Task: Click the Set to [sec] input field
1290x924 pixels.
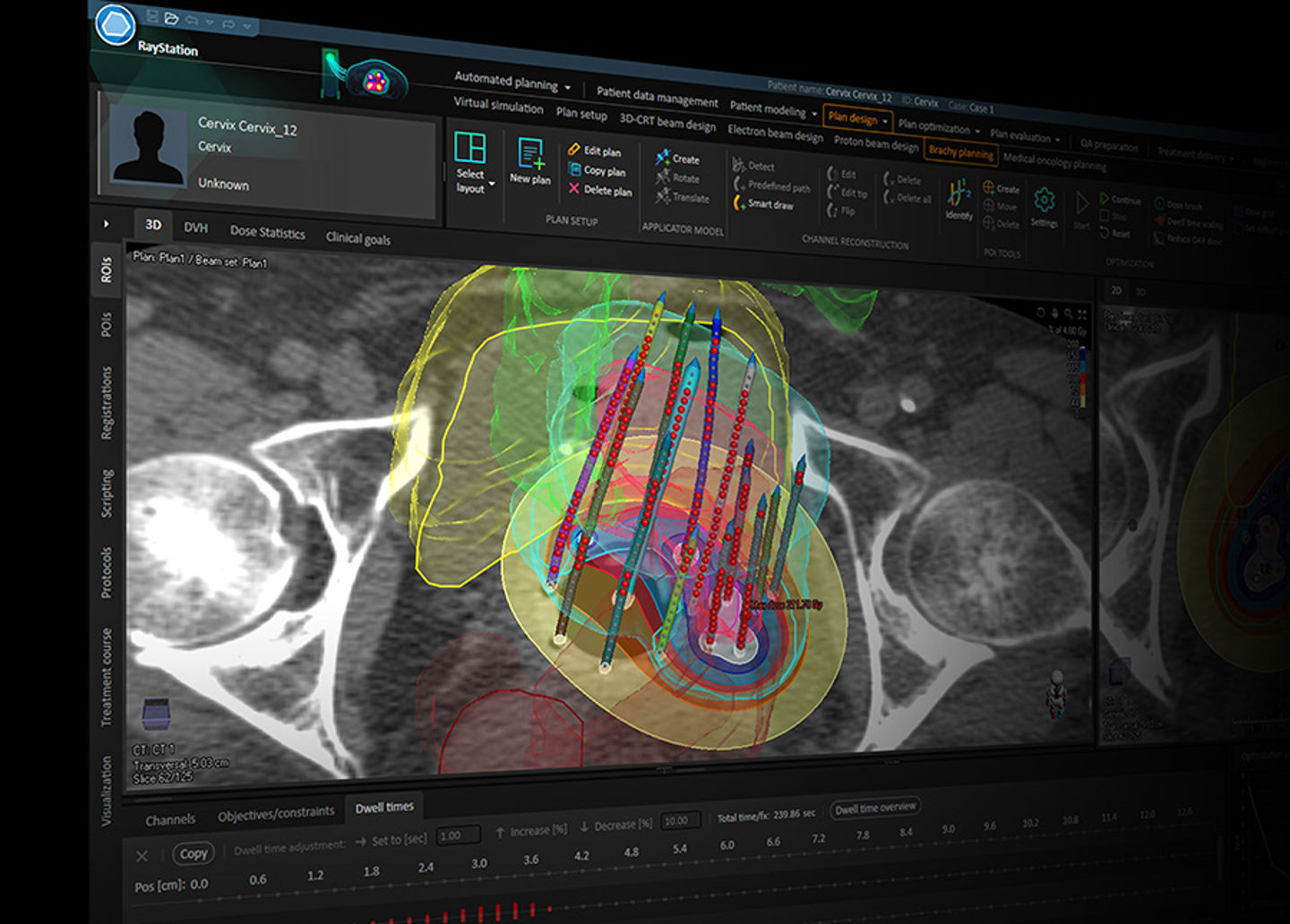Action: [x=458, y=835]
